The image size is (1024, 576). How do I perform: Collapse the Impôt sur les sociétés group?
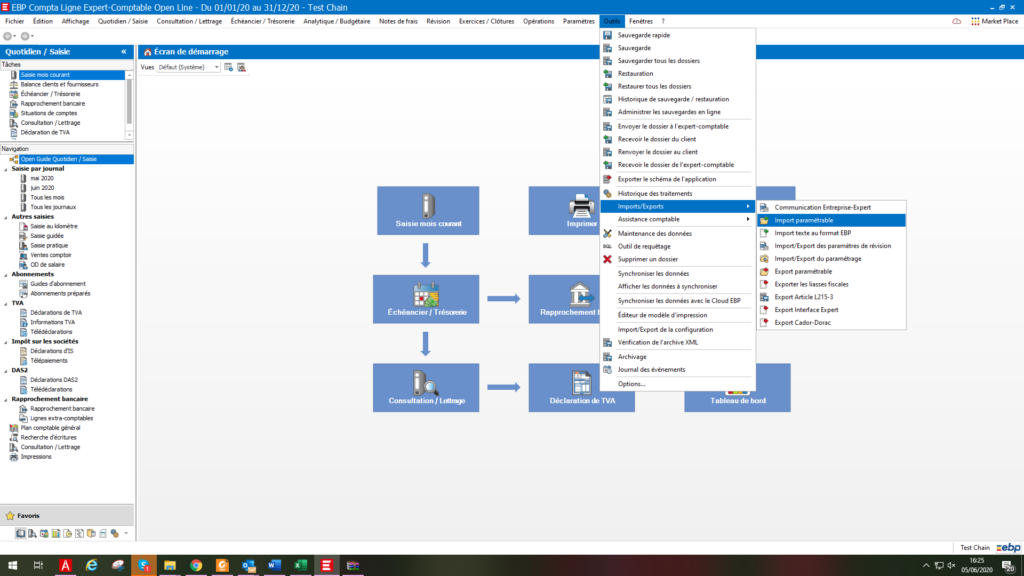tap(6, 342)
